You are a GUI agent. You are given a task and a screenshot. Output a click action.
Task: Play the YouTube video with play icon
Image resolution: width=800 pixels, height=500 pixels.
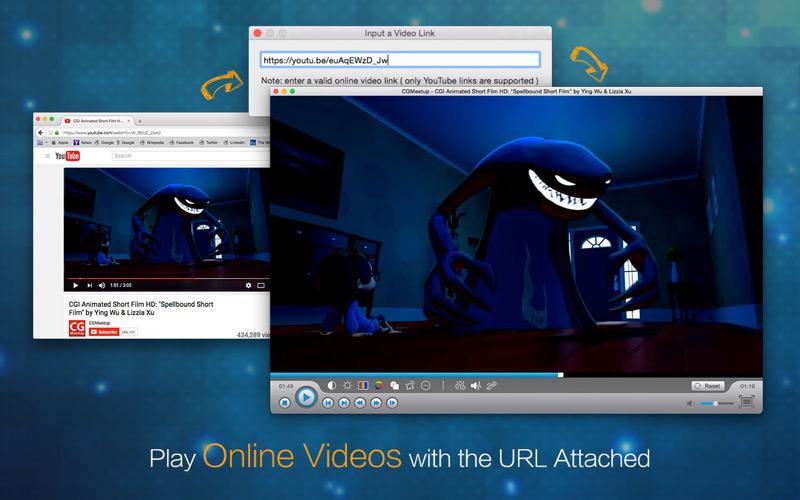[75, 285]
